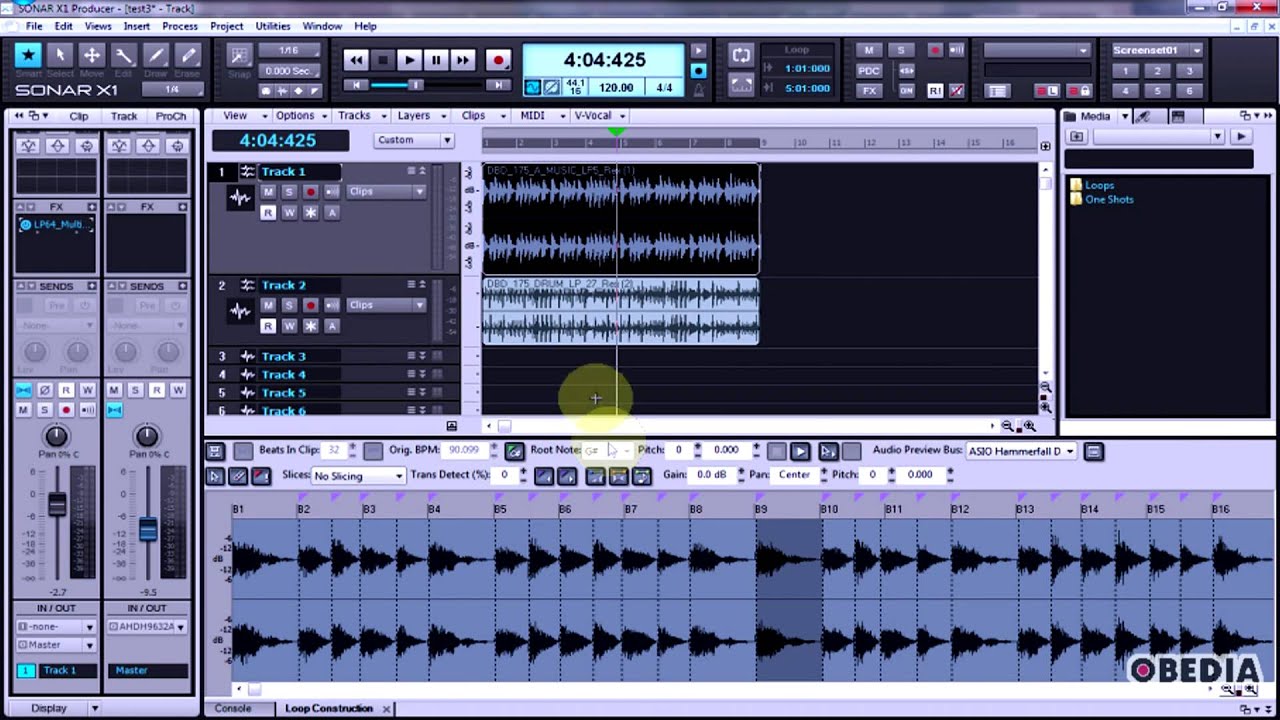Mute Track 1
1280x720 pixels.
268,191
